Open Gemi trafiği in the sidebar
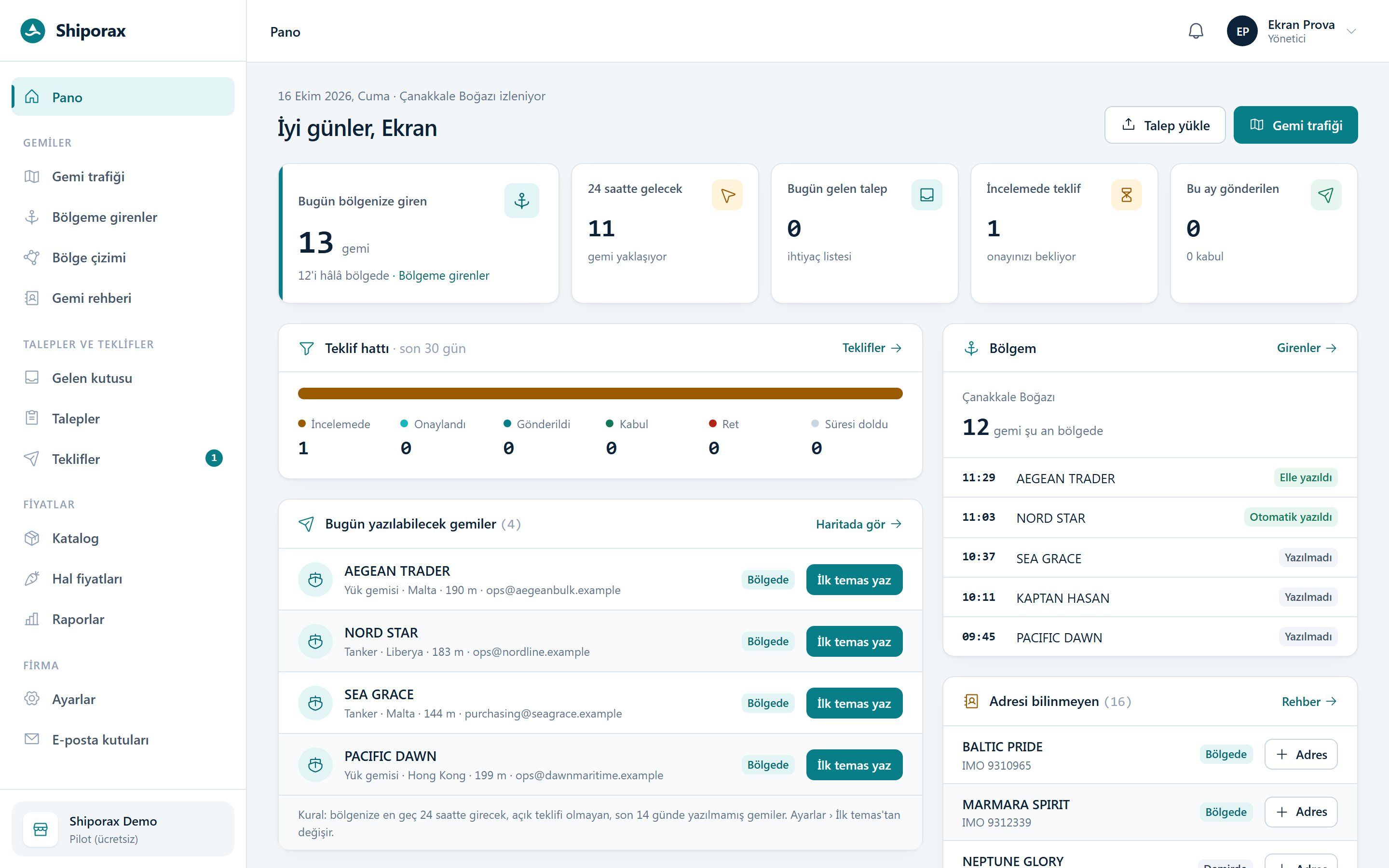The image size is (1389, 868). point(123,177)
